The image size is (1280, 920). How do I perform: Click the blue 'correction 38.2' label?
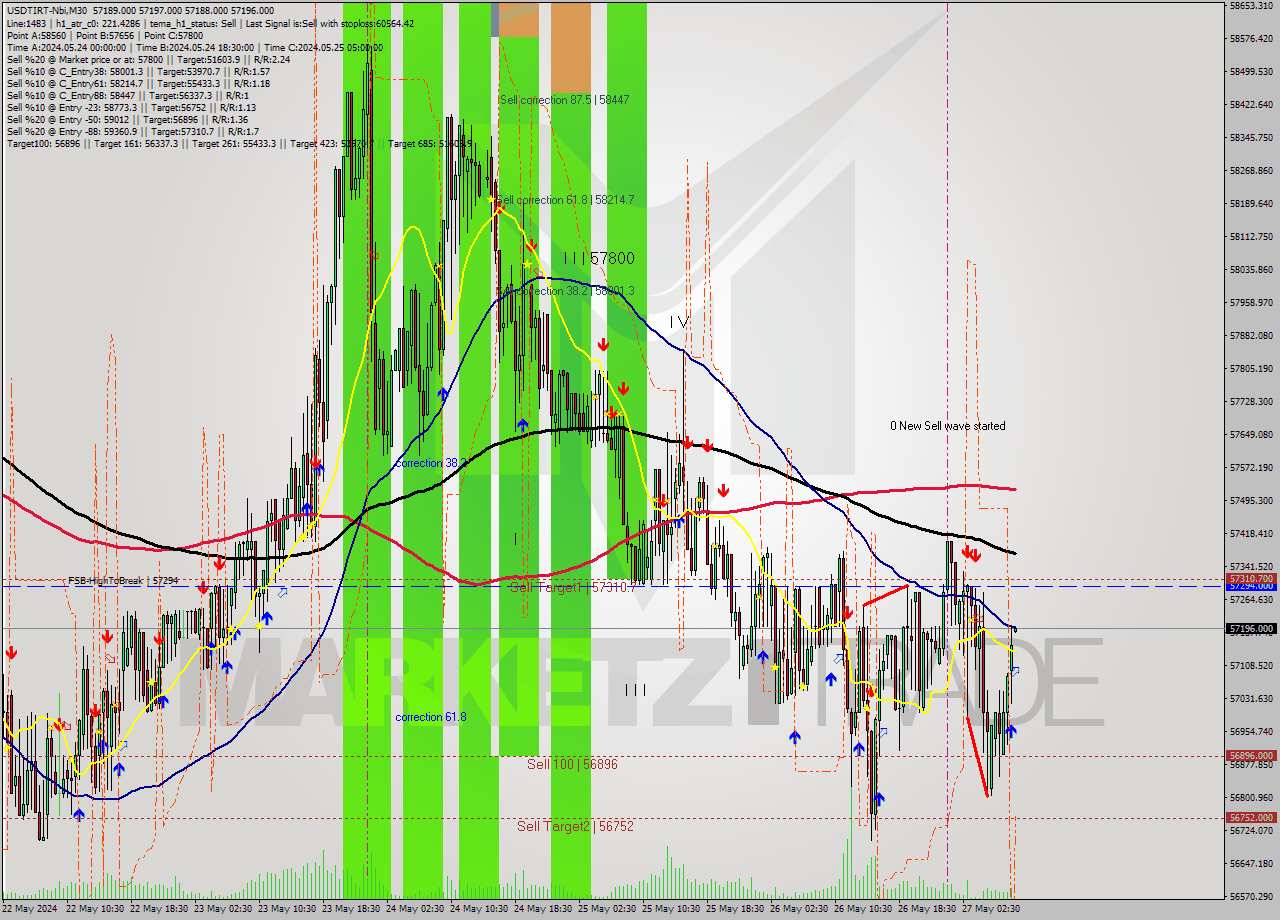point(431,463)
